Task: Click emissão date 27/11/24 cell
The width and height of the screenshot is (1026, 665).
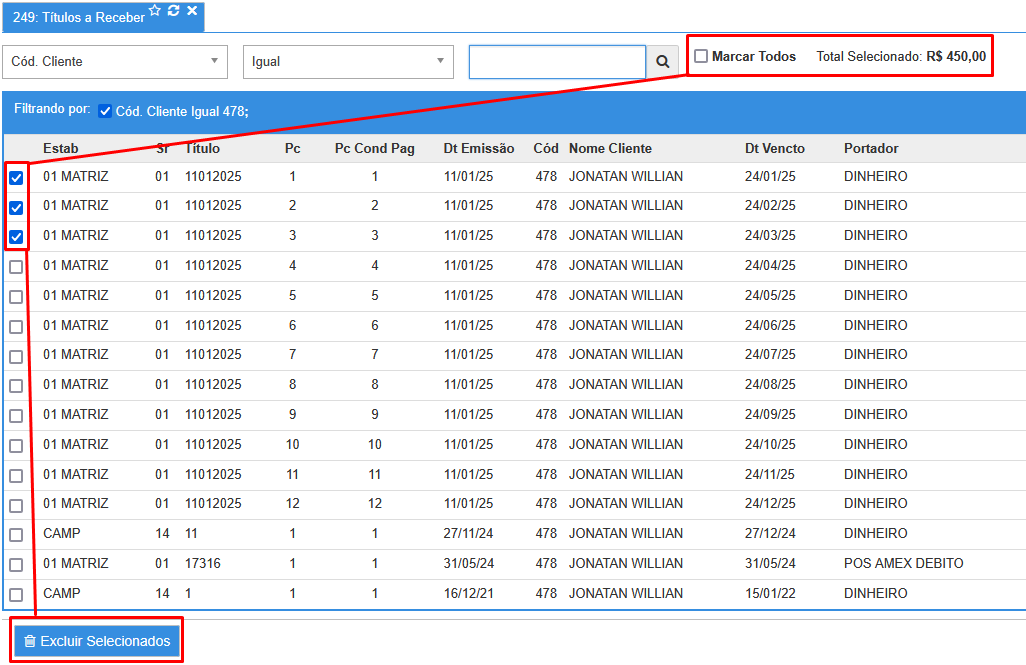Action: pyautogui.click(x=468, y=533)
